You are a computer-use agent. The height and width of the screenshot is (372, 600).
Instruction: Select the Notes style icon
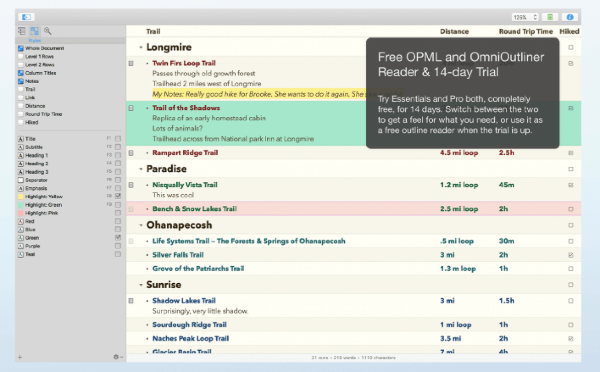pyautogui.click(x=21, y=81)
